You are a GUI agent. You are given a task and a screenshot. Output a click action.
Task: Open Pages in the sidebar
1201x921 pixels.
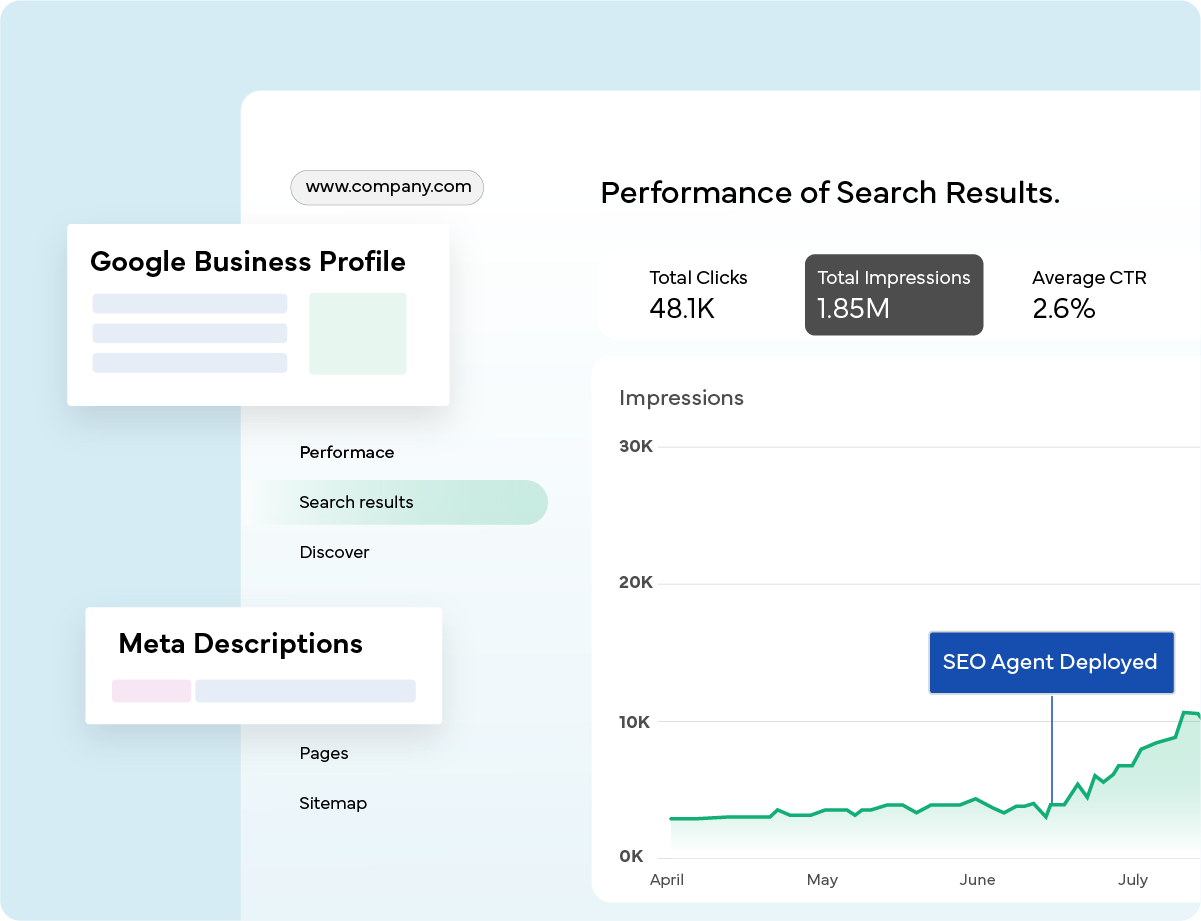pos(323,754)
